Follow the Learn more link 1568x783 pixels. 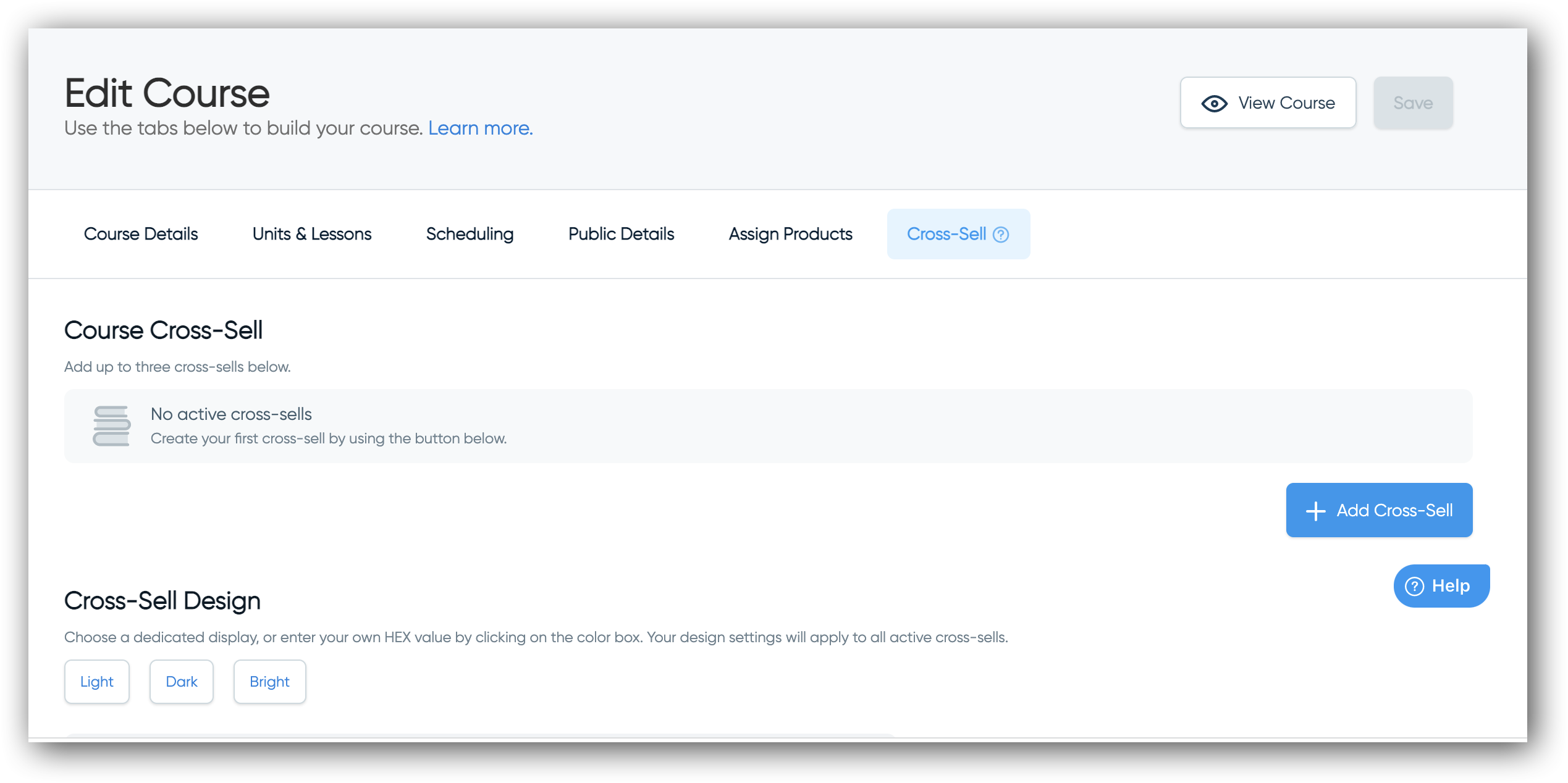tap(480, 128)
